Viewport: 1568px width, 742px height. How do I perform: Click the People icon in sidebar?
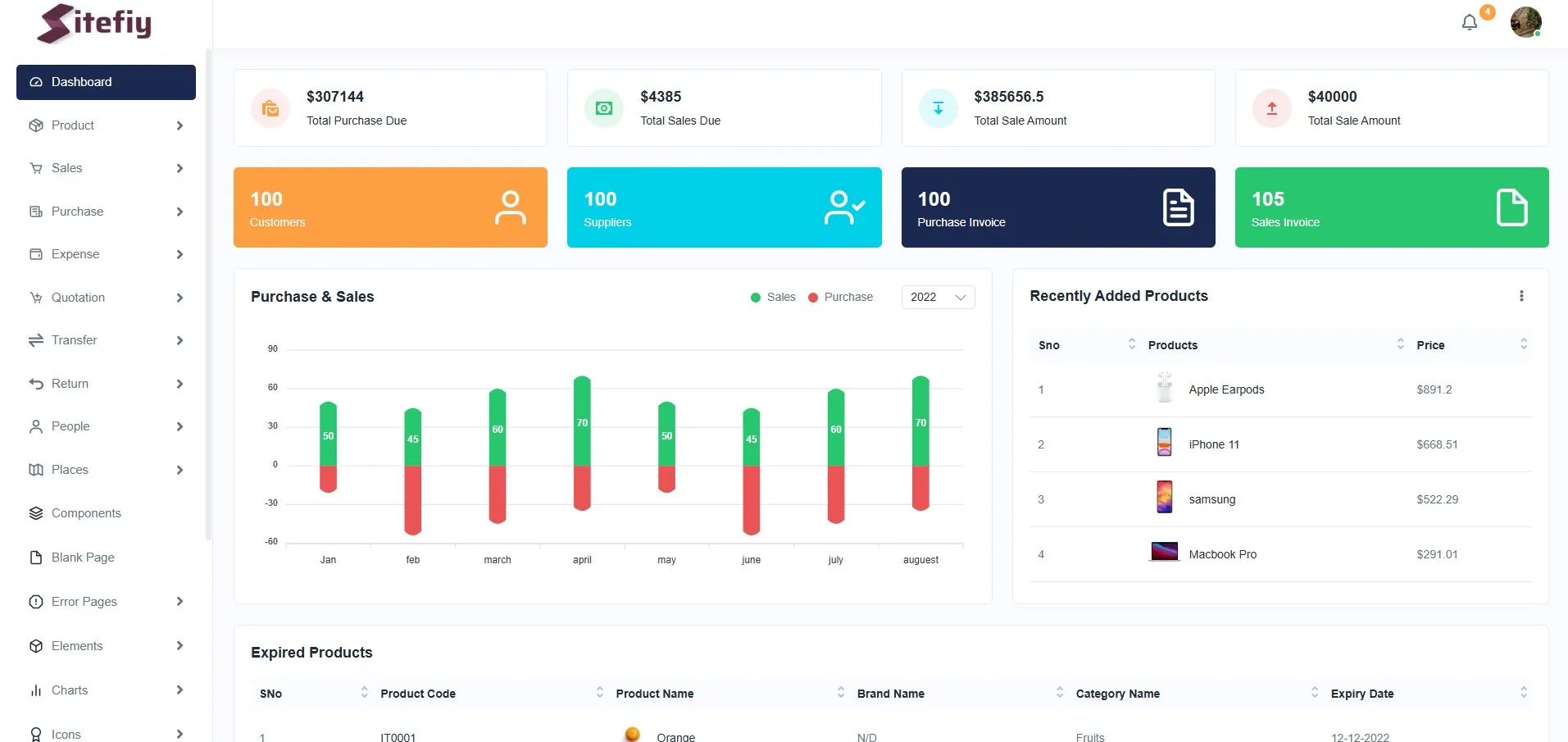coord(36,426)
